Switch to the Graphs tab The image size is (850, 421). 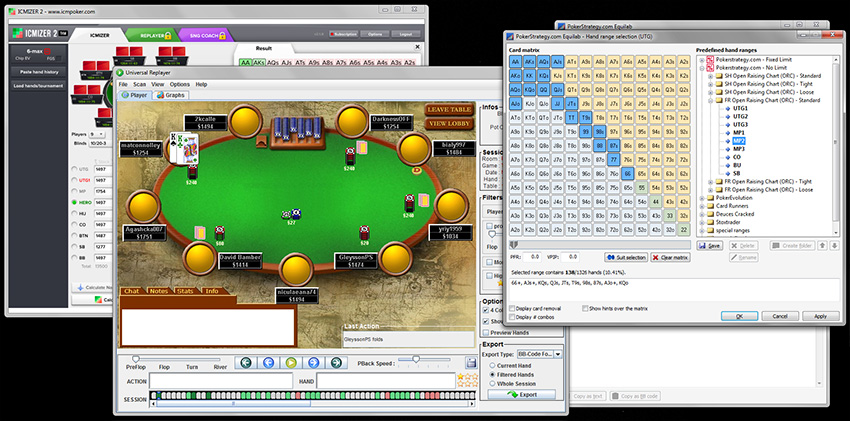tap(171, 95)
